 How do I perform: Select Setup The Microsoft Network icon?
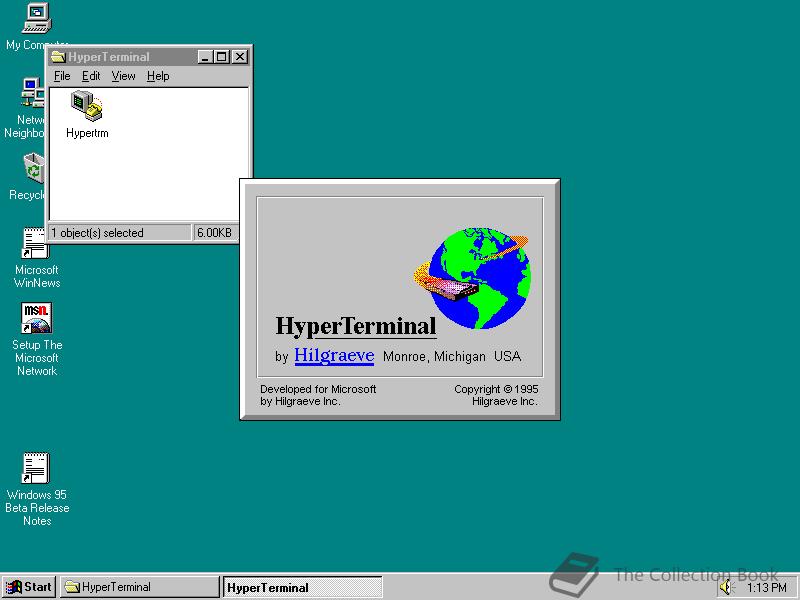point(36,318)
